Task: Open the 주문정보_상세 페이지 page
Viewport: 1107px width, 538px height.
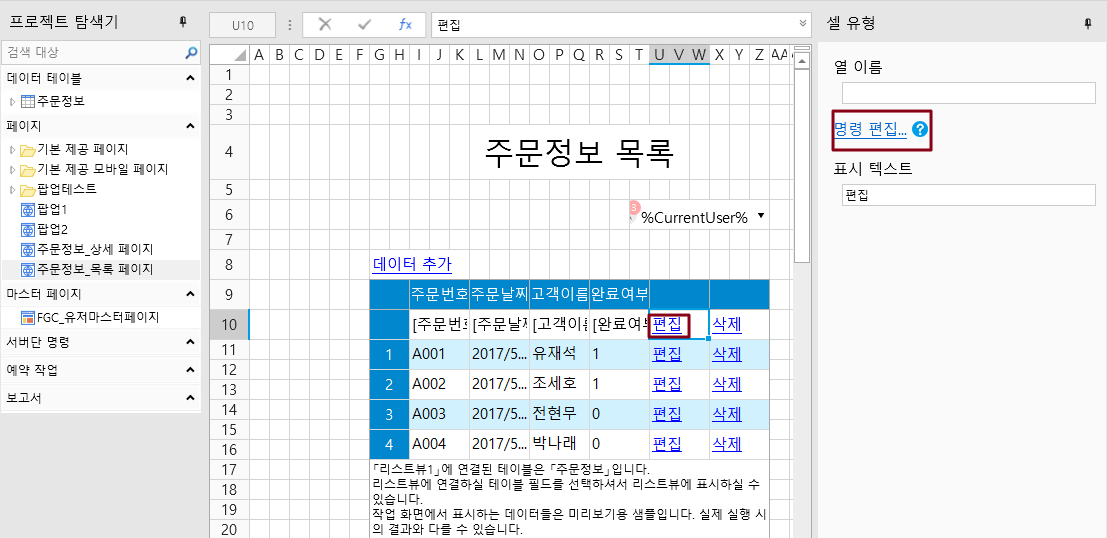Action: click(94, 249)
